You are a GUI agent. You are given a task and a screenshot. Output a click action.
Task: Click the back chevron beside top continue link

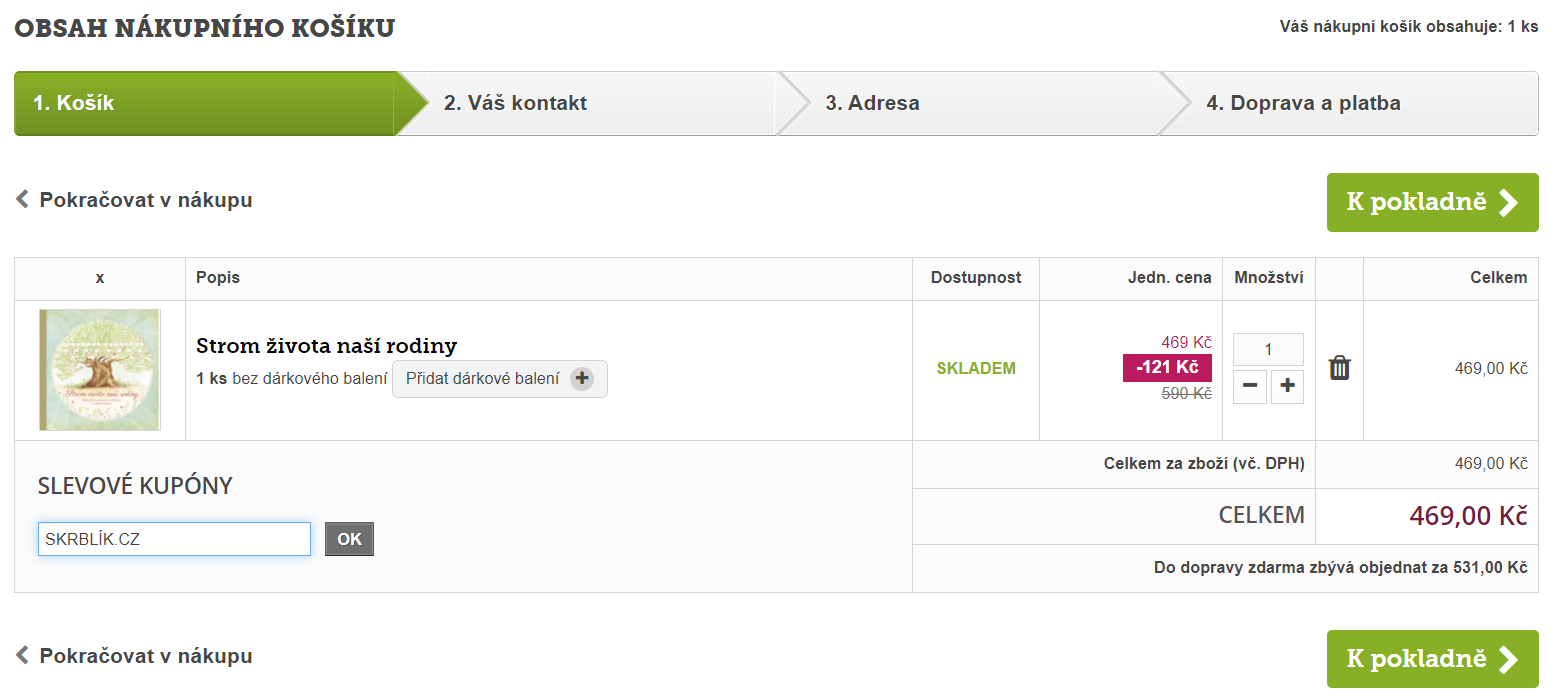click(22, 200)
